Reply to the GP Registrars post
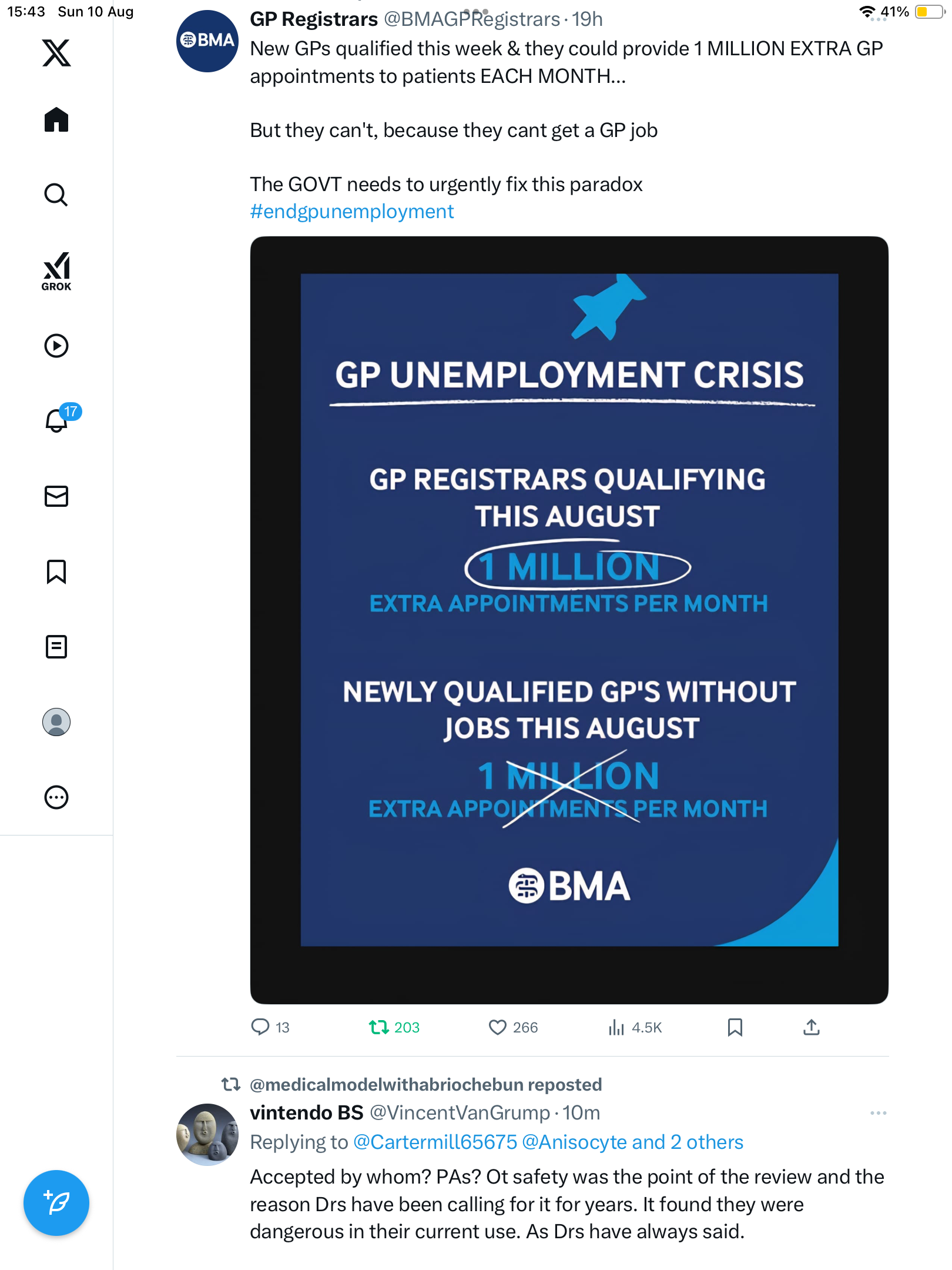This screenshot has height=1270, width=952. pyautogui.click(x=260, y=1027)
